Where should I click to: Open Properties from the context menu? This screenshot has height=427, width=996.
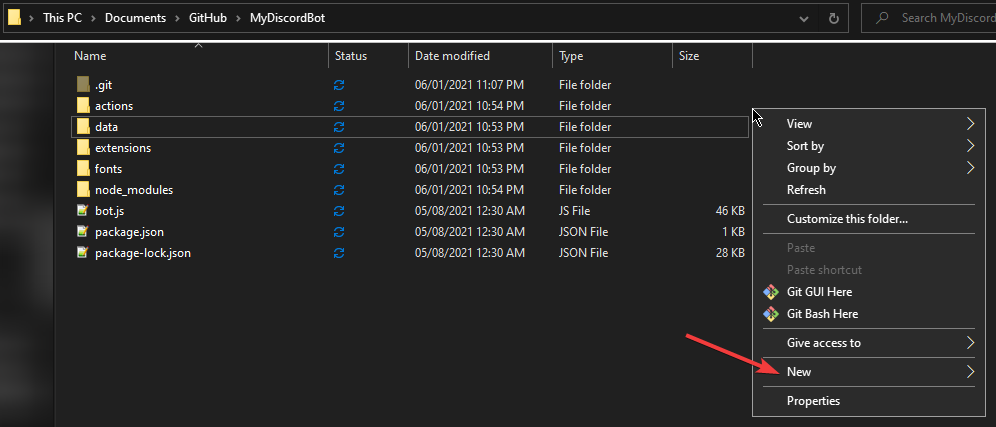(813, 401)
